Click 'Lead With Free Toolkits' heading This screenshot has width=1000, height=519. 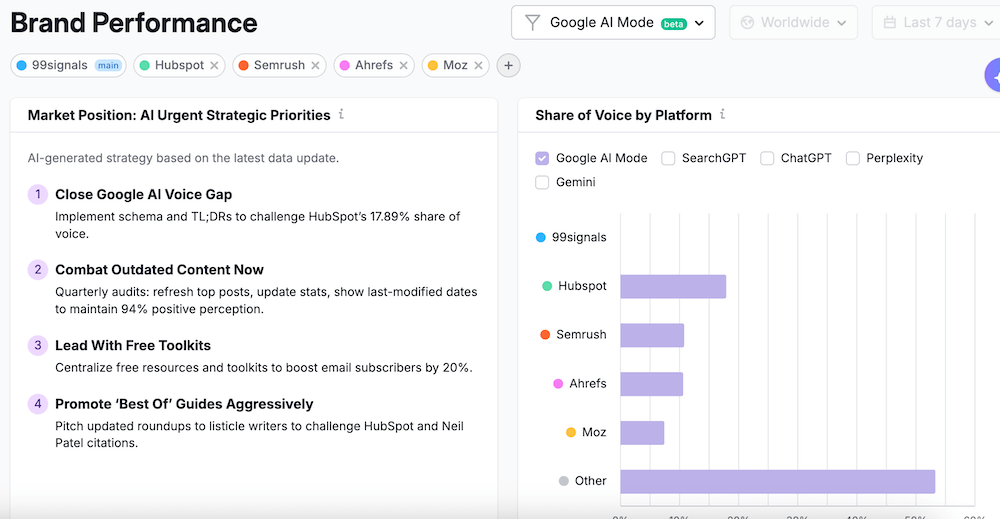pyautogui.click(x=133, y=346)
